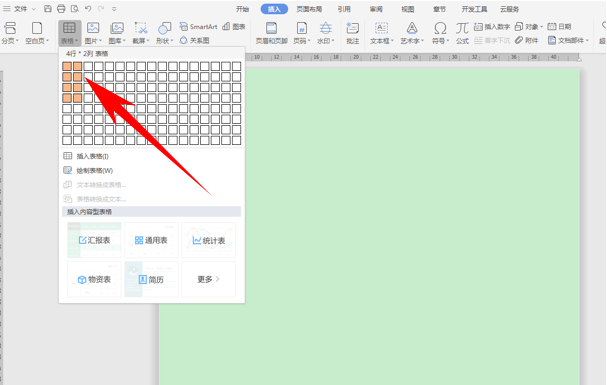Image resolution: width=607 pixels, height=385 pixels.
Task: Select the 汇报表 table template
Action: (94, 240)
